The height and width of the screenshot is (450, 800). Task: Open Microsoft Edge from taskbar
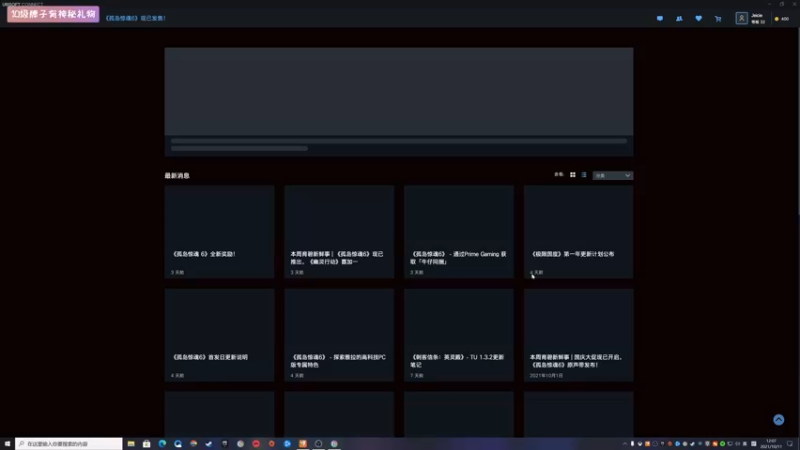[162, 444]
